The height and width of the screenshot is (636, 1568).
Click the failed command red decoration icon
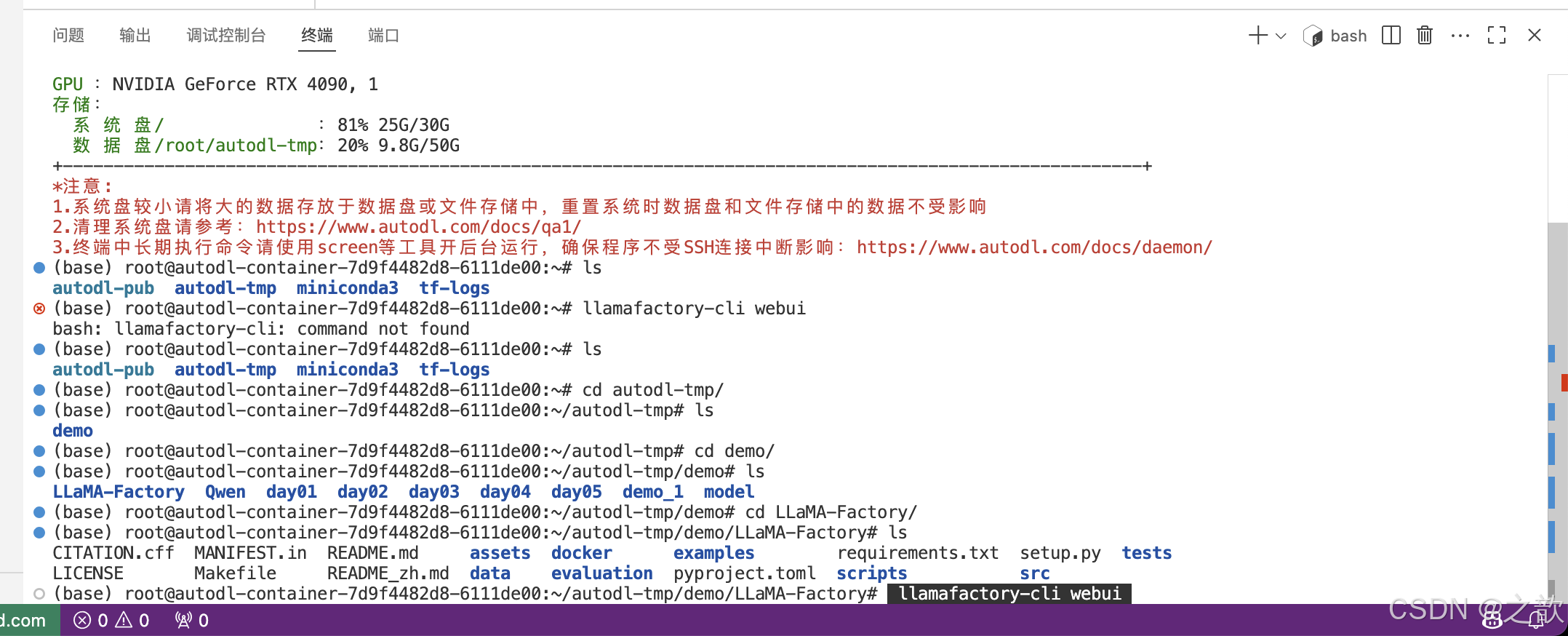click(x=39, y=309)
